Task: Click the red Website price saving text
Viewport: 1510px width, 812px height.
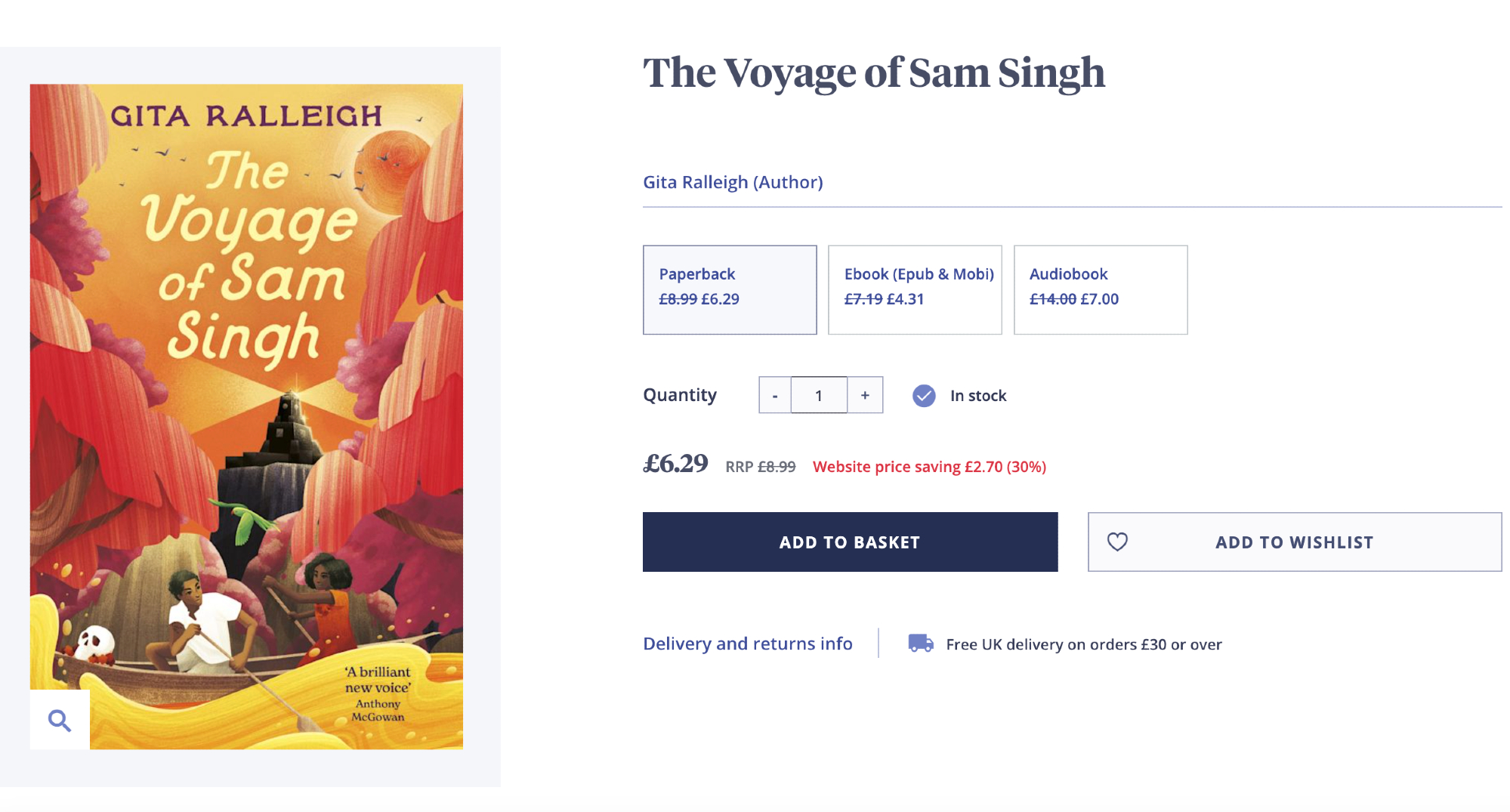Action: pos(929,467)
